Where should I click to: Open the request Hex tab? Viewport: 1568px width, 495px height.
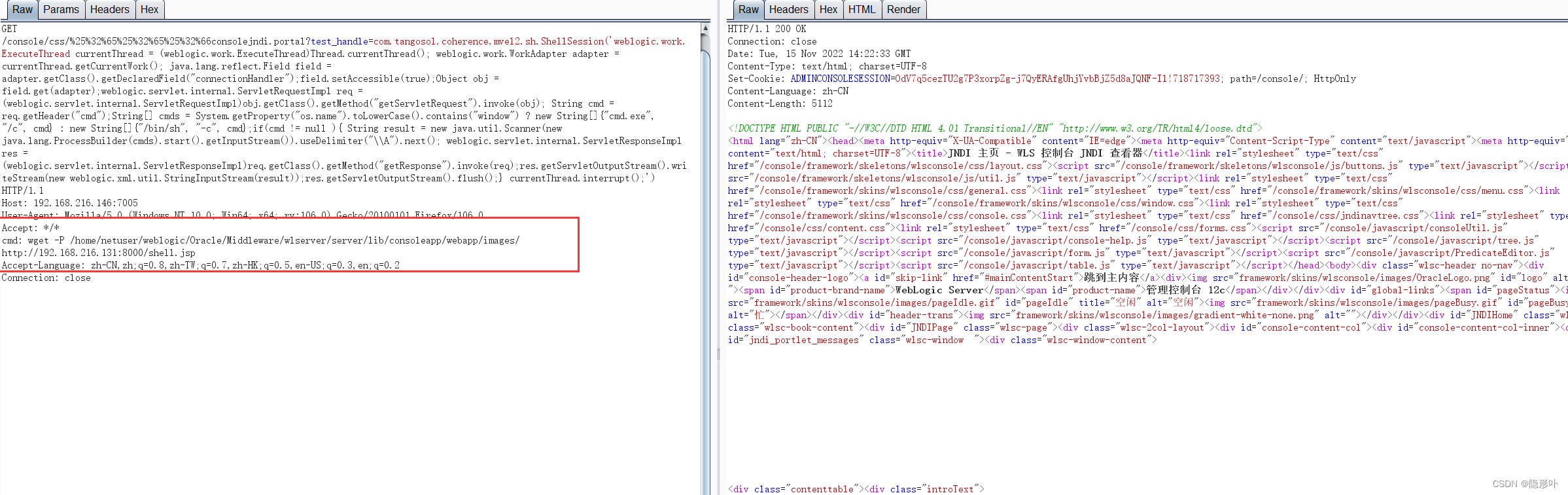click(x=150, y=10)
